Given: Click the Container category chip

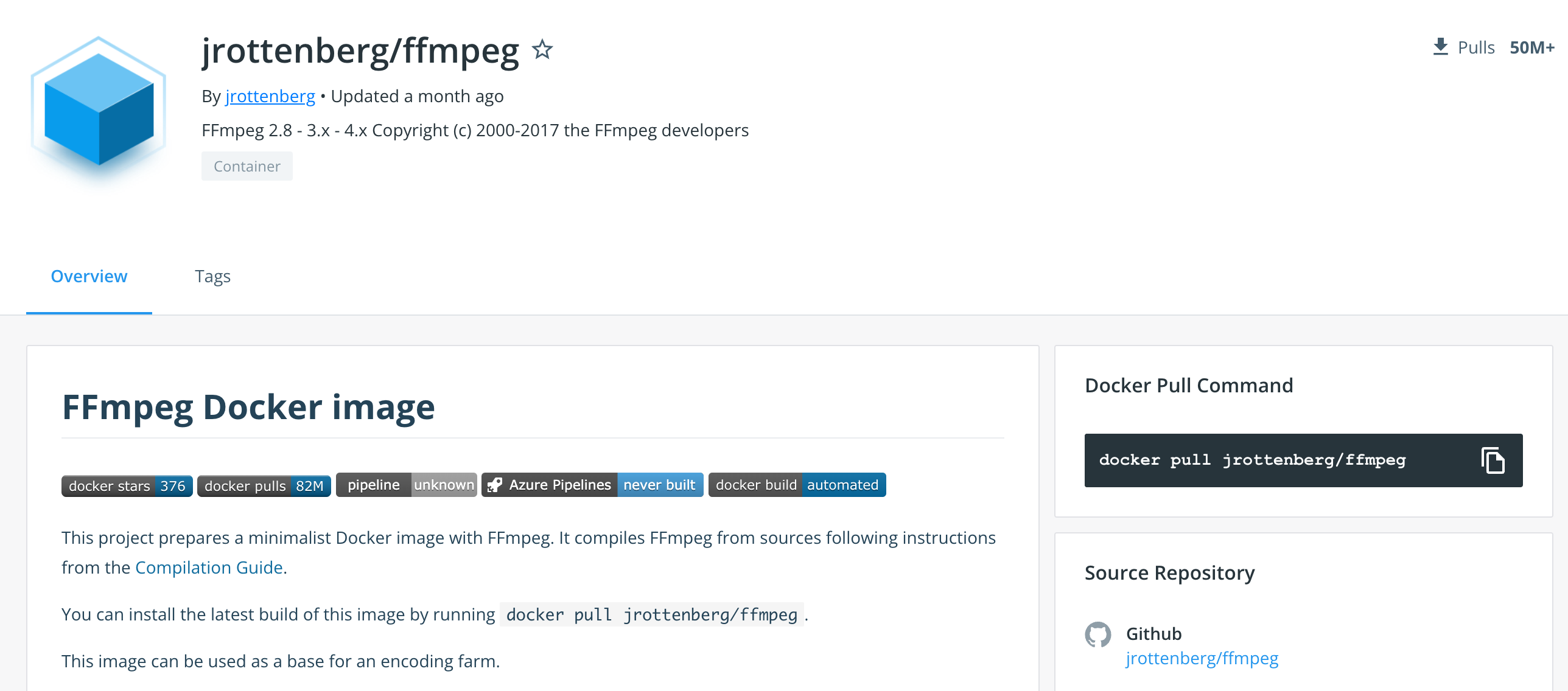Looking at the screenshot, I should pyautogui.click(x=247, y=166).
